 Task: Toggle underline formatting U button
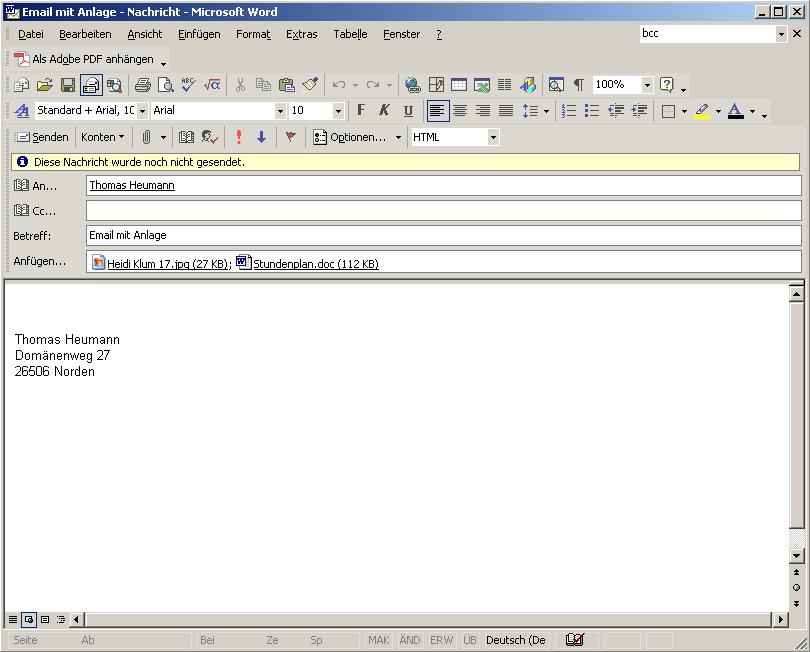tap(408, 111)
